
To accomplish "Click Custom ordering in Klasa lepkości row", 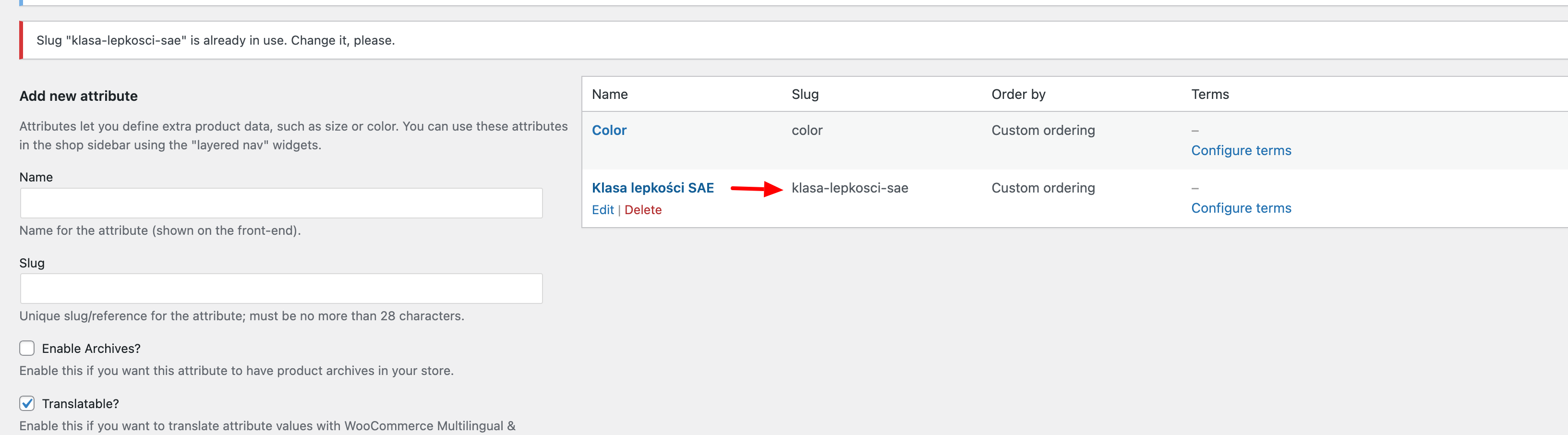I will [x=1043, y=188].
